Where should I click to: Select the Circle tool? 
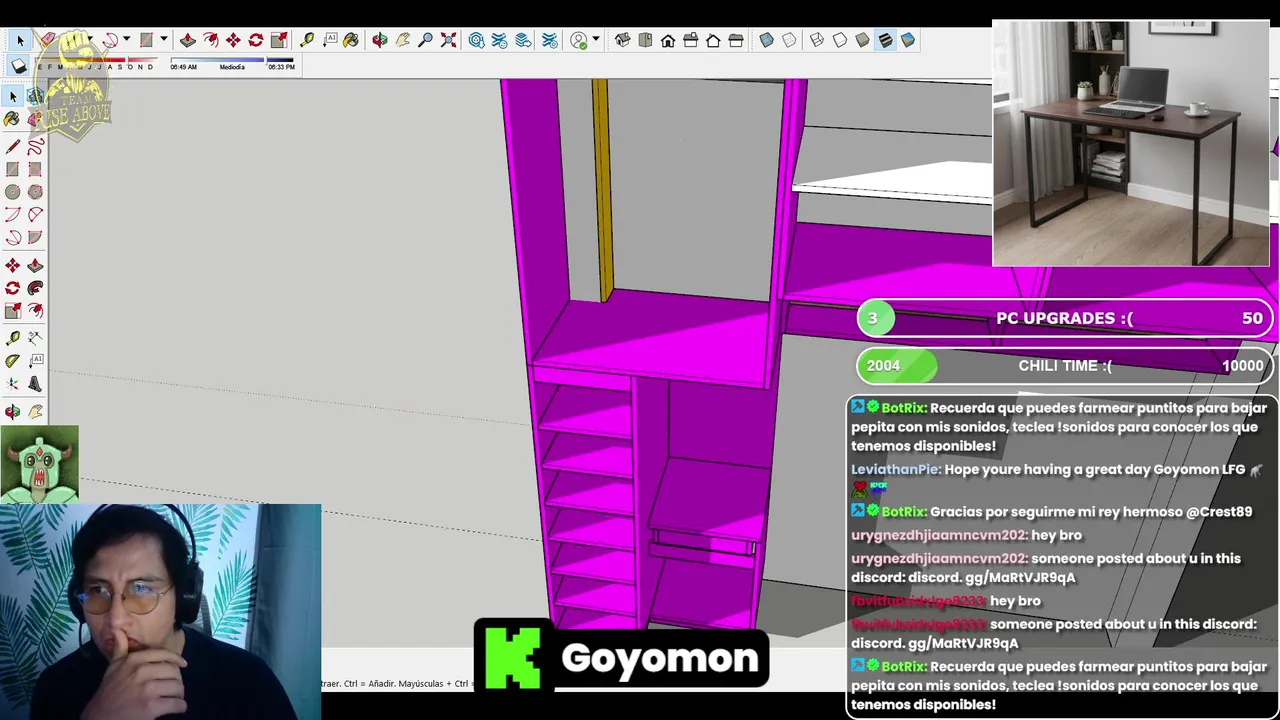12,192
